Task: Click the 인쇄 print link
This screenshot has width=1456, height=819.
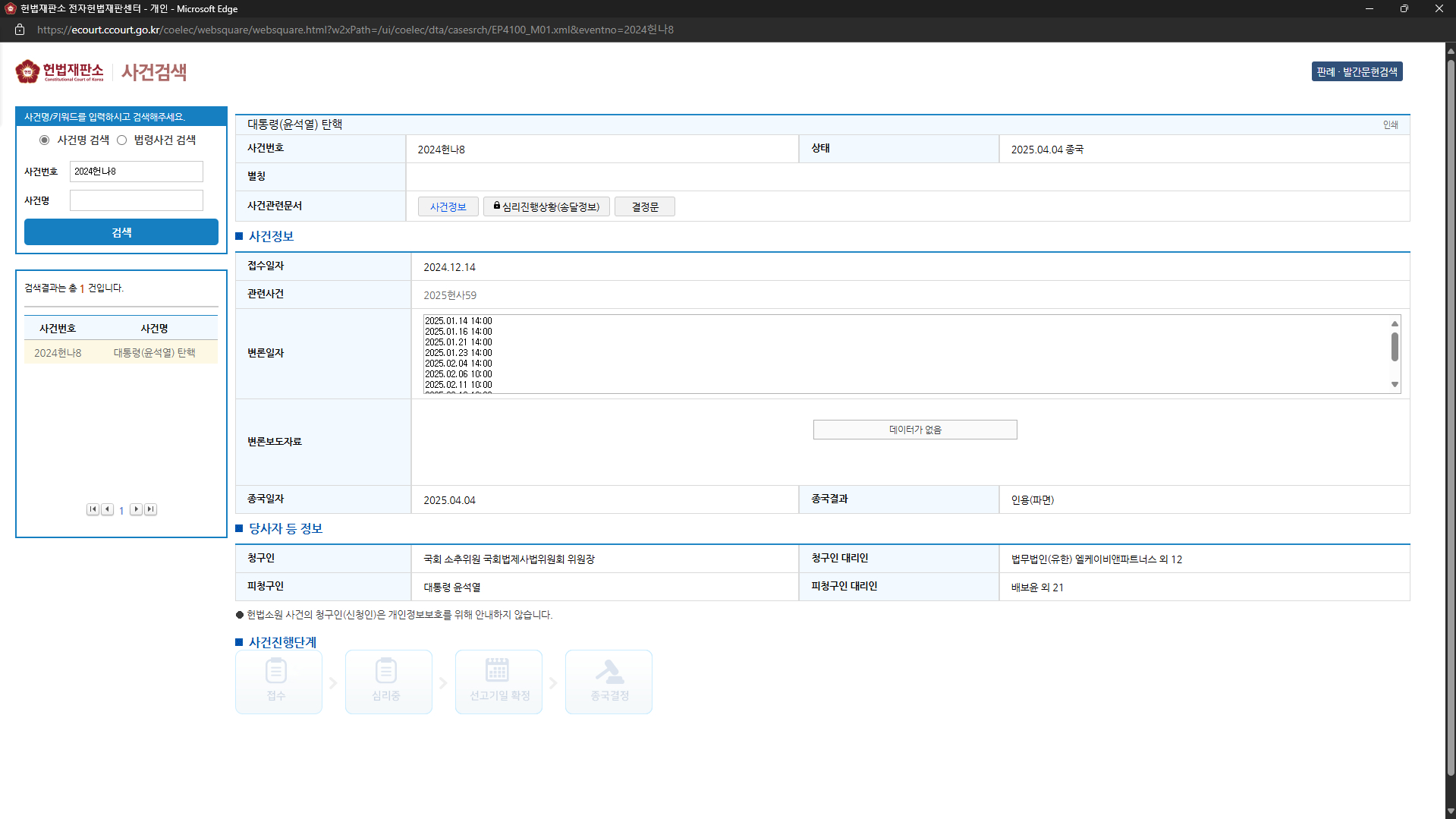Action: coord(1390,124)
